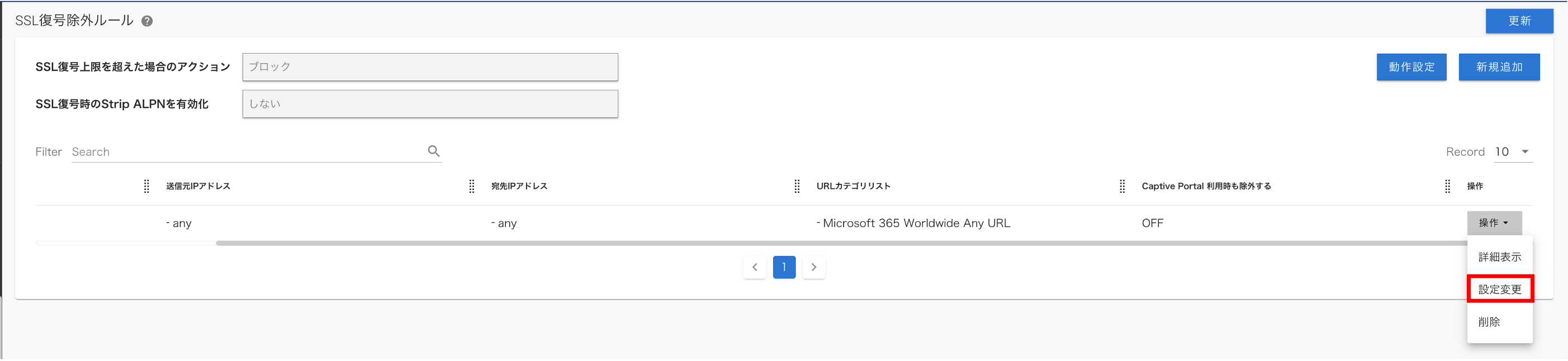Image resolution: width=1568 pixels, height=361 pixels.
Task: Select 詳細表示 from the operations menu
Action: click(x=1499, y=257)
